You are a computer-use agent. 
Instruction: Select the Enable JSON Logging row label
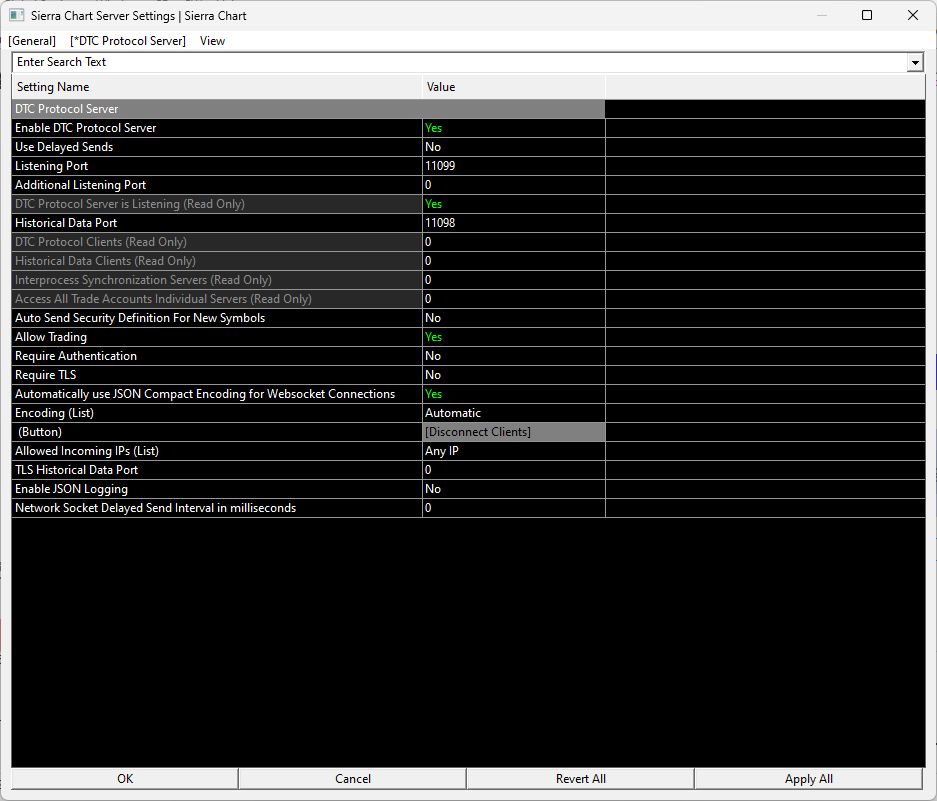tap(217, 489)
